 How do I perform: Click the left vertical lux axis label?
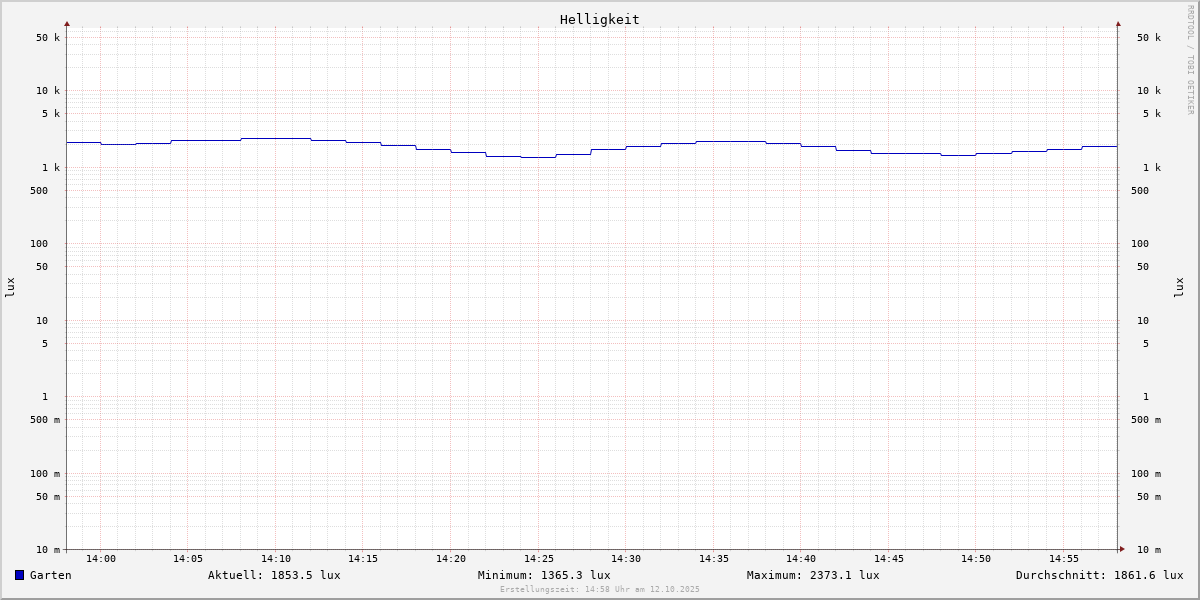10,287
